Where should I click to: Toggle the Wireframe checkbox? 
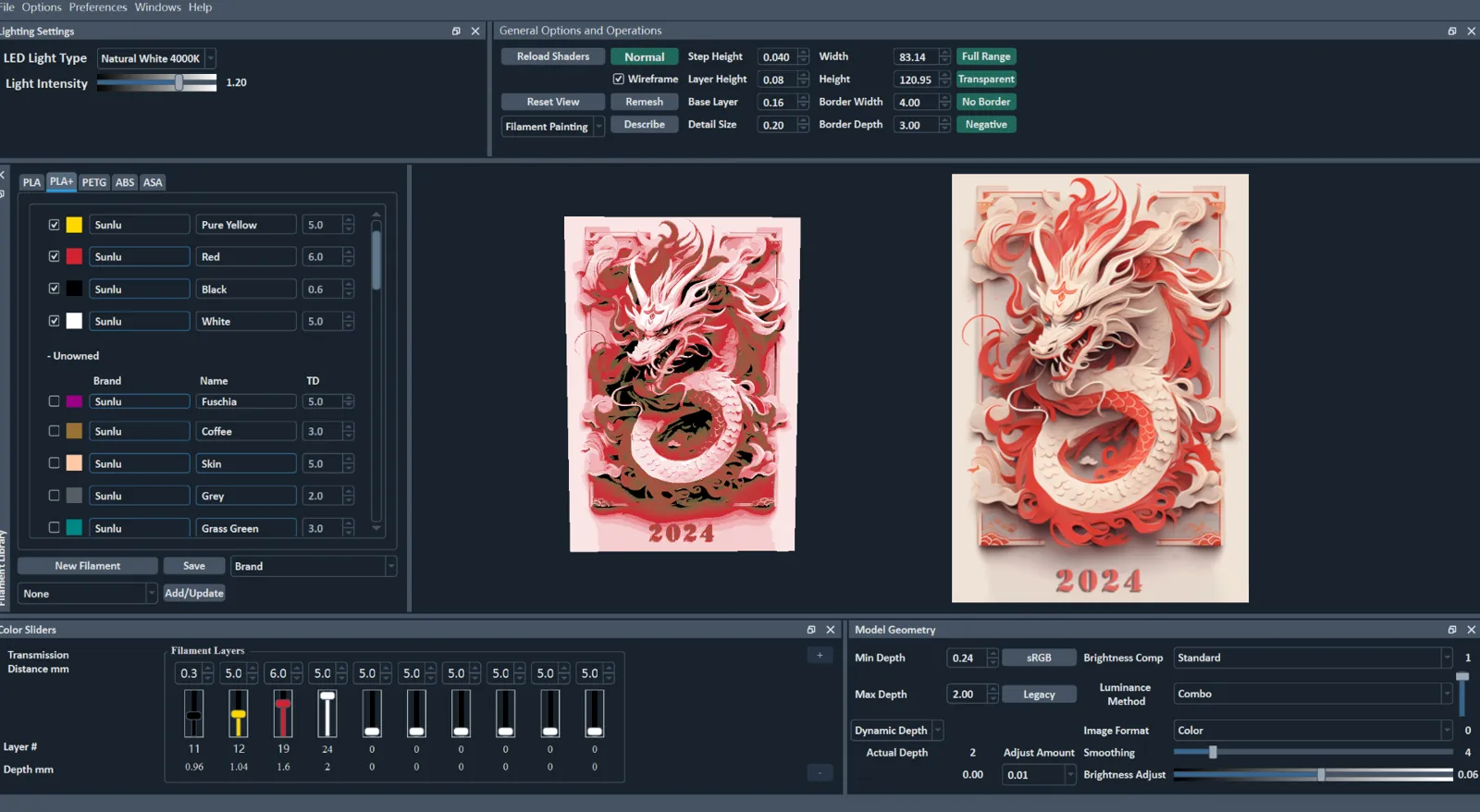pos(619,80)
